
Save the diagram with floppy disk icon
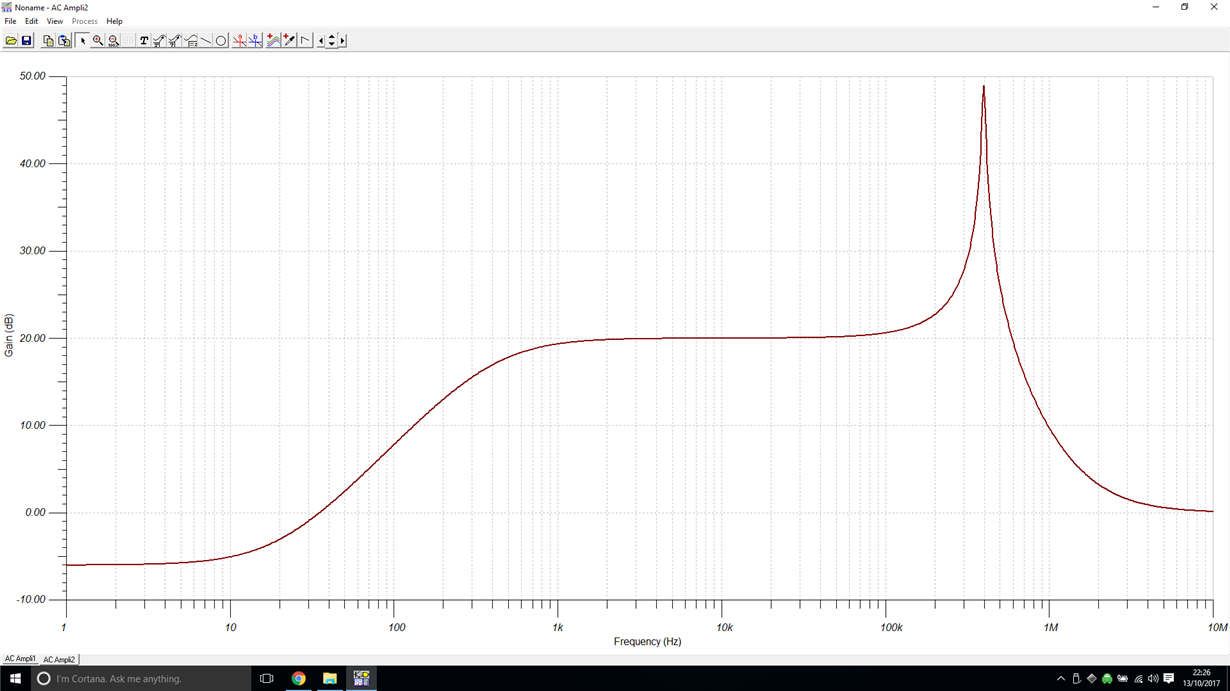tap(27, 41)
